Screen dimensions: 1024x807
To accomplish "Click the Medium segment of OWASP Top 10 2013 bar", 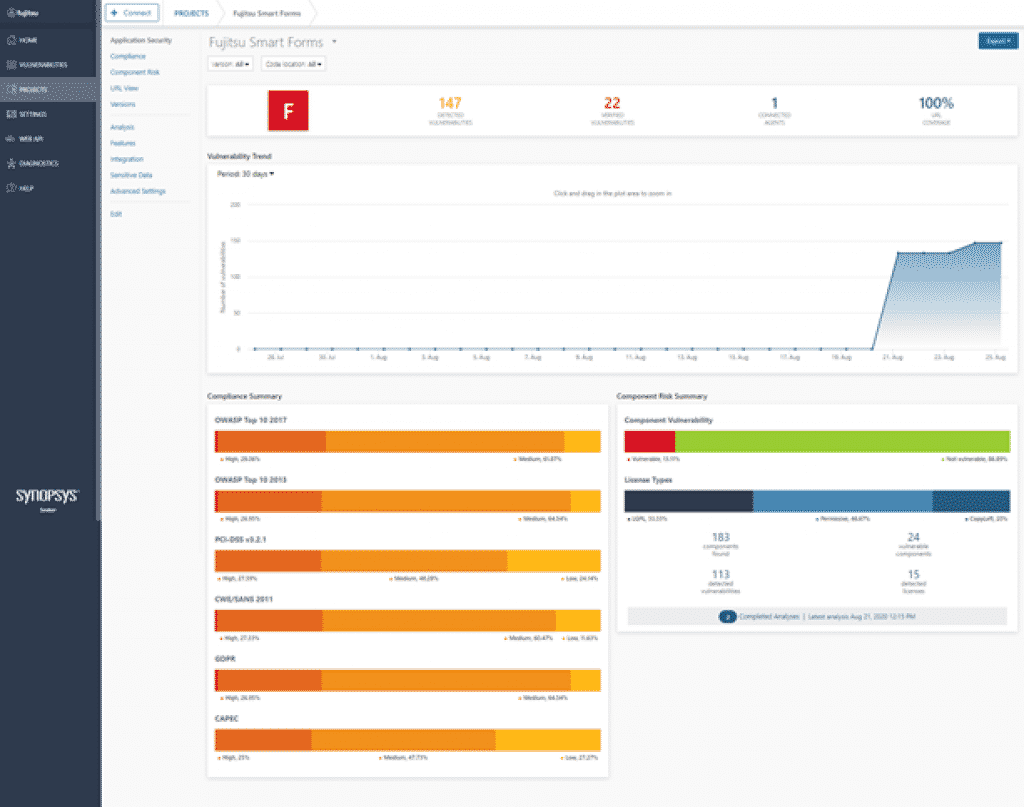I will (x=446, y=501).
